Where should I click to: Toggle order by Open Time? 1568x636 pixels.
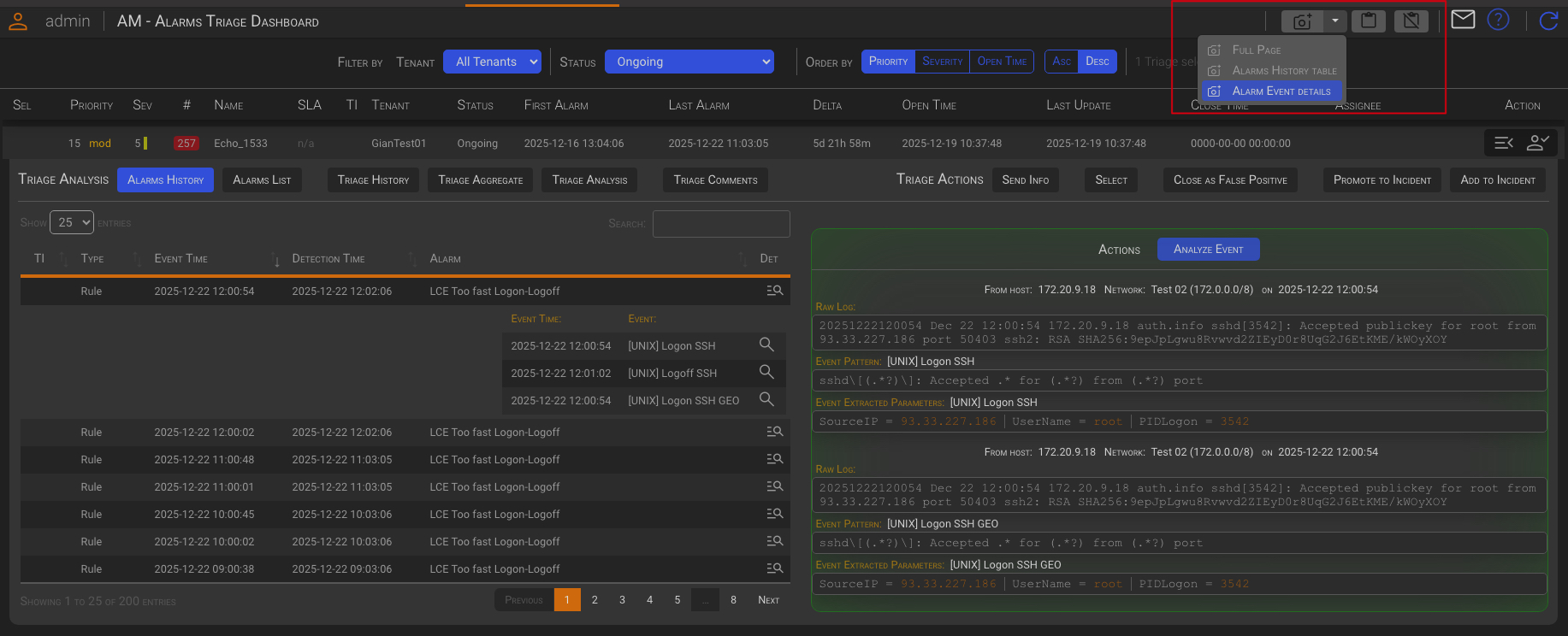tap(1002, 62)
